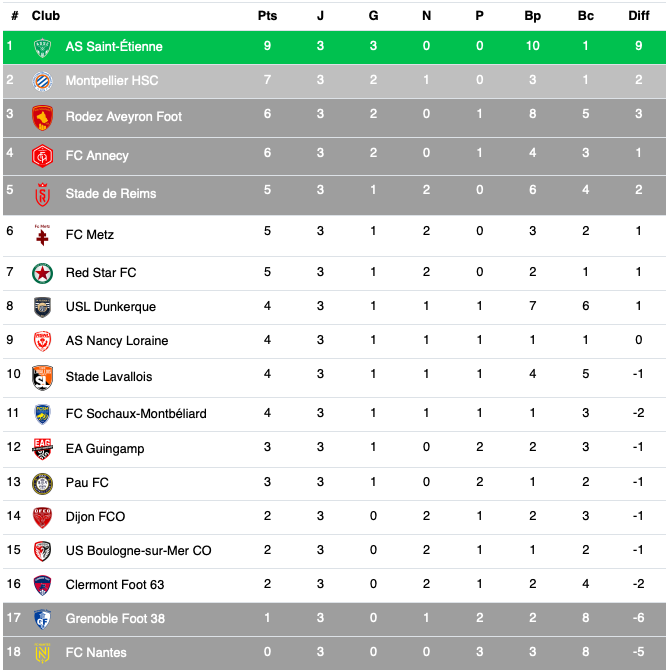This screenshot has height=671, width=669.
Task: Click the Stade Lavallois SL logo
Action: pos(42,378)
